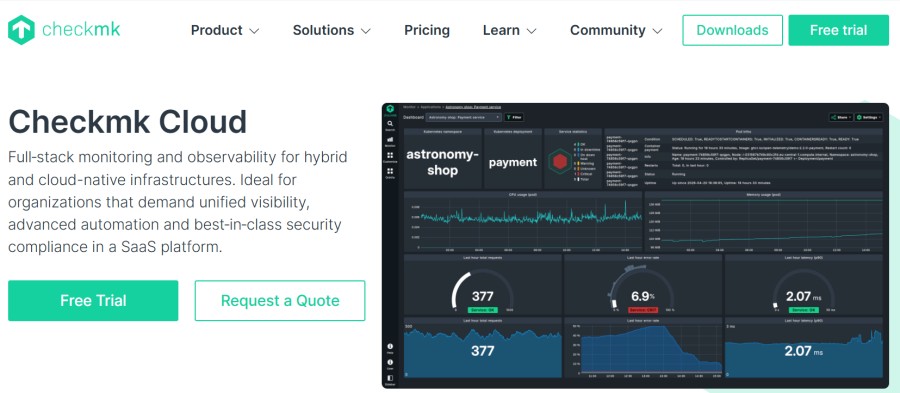The height and width of the screenshot is (393, 900).
Task: Open the Pricing page
Action: coord(427,30)
